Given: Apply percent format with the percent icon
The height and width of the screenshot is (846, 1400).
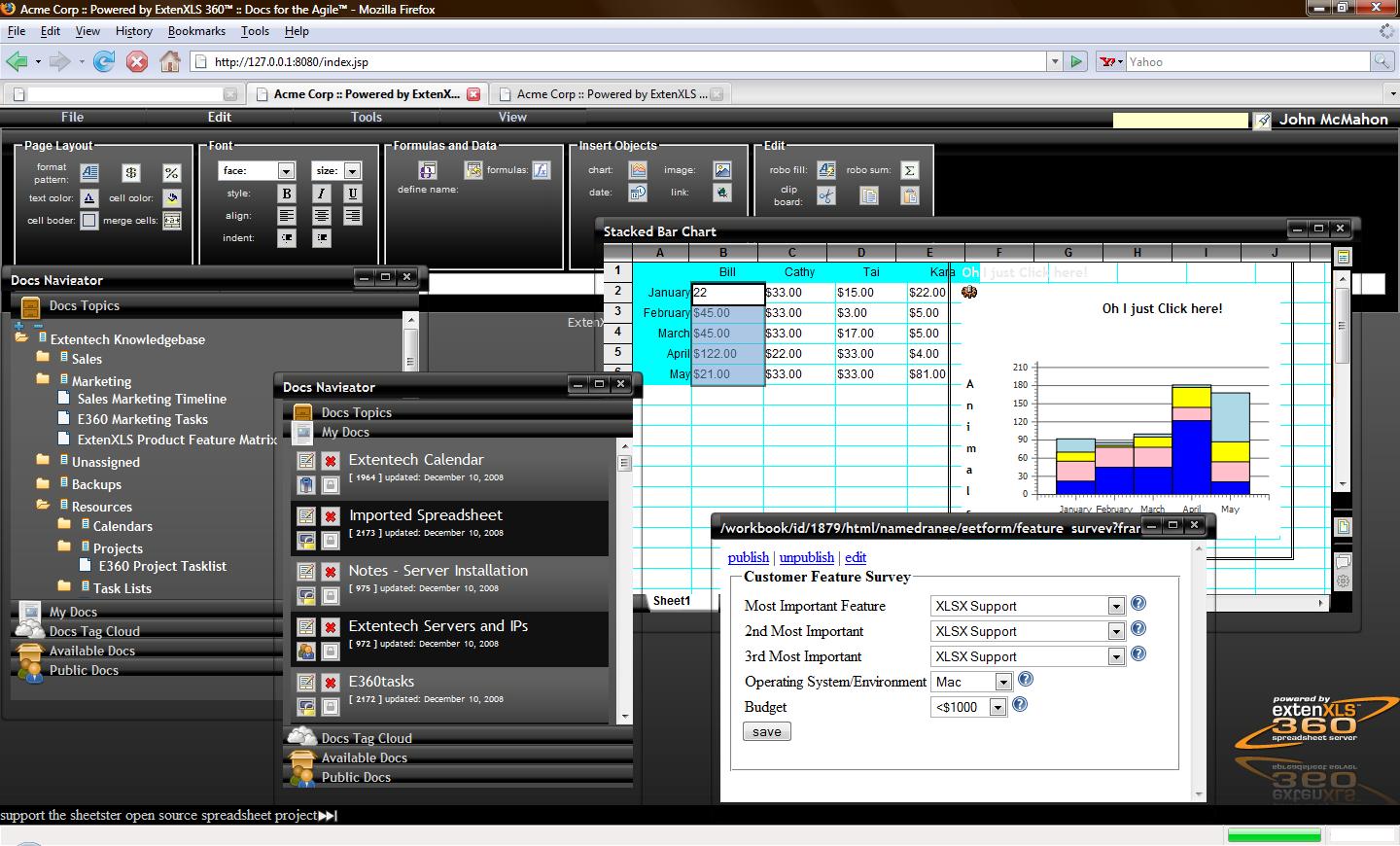Looking at the screenshot, I should coord(172,173).
